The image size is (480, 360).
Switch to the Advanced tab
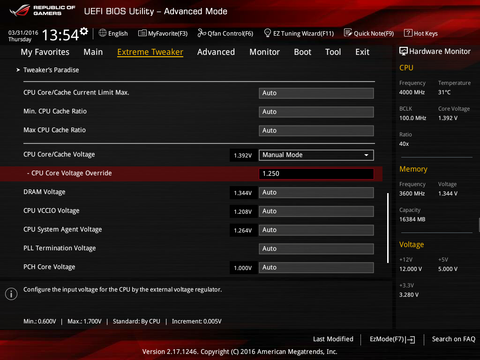216,52
